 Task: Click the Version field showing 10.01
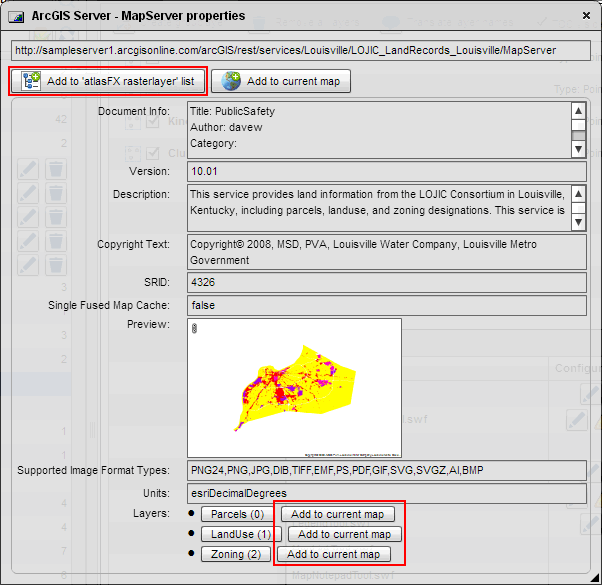coord(387,171)
